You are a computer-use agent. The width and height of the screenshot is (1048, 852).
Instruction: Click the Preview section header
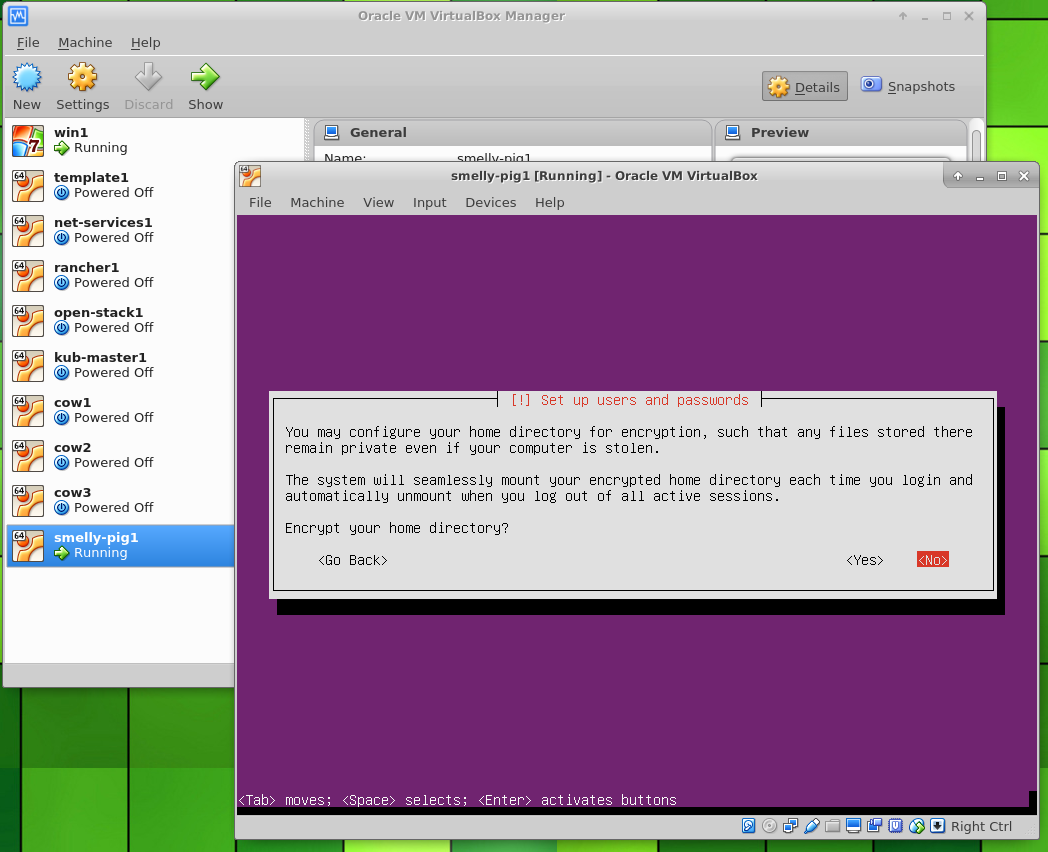pyautogui.click(x=841, y=132)
